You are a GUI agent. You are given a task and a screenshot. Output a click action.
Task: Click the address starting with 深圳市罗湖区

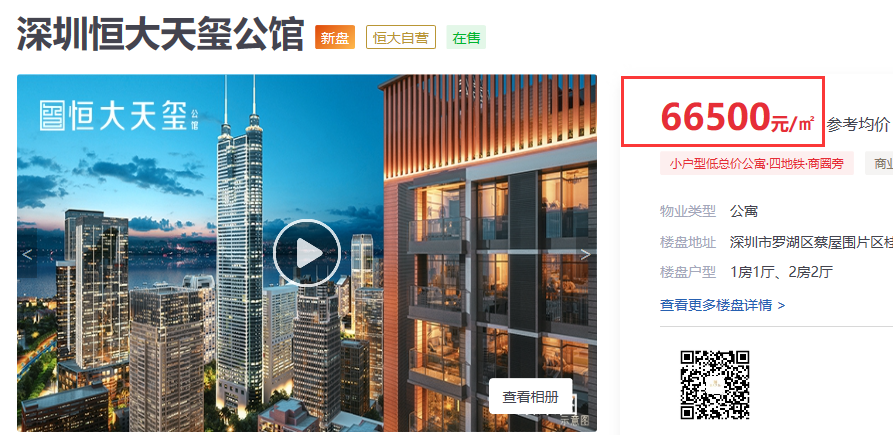[811, 242]
